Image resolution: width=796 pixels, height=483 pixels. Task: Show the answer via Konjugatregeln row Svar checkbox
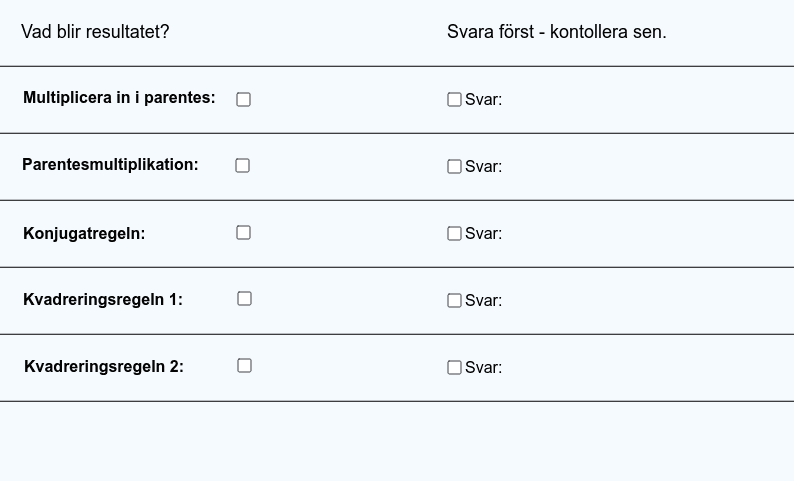[x=454, y=234]
